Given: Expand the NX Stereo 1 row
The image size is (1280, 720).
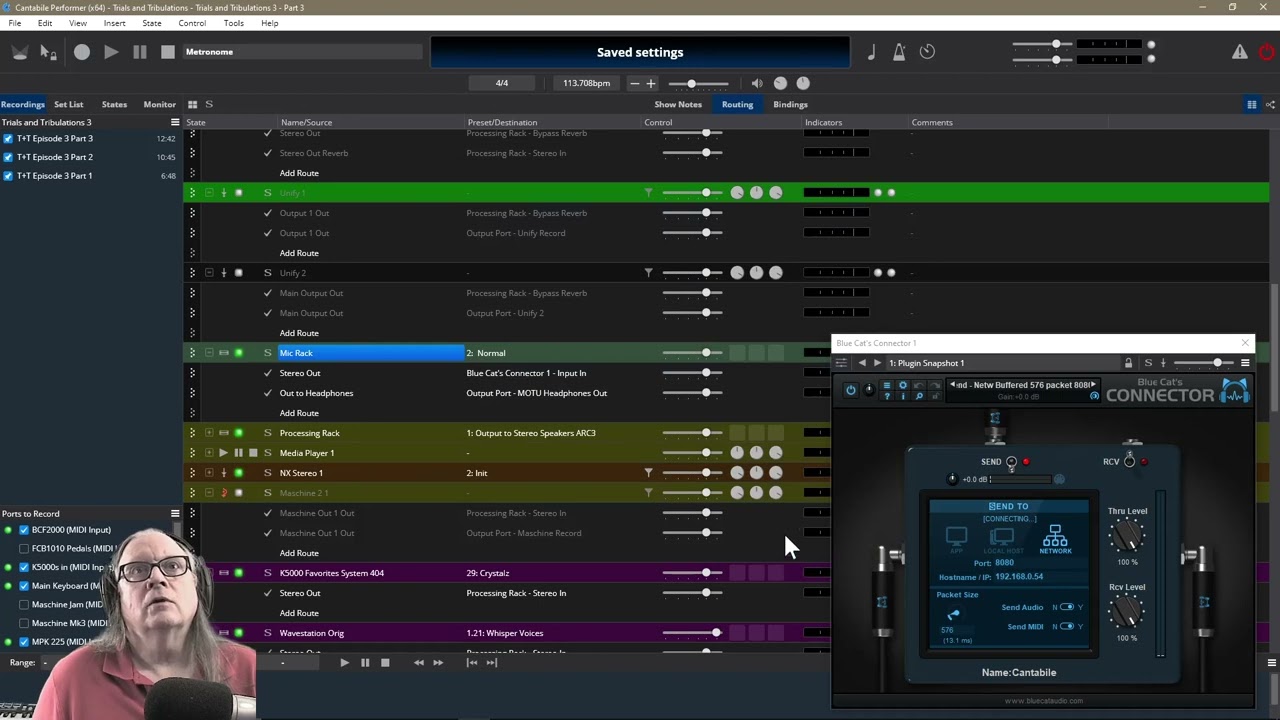Looking at the screenshot, I should [x=209, y=473].
